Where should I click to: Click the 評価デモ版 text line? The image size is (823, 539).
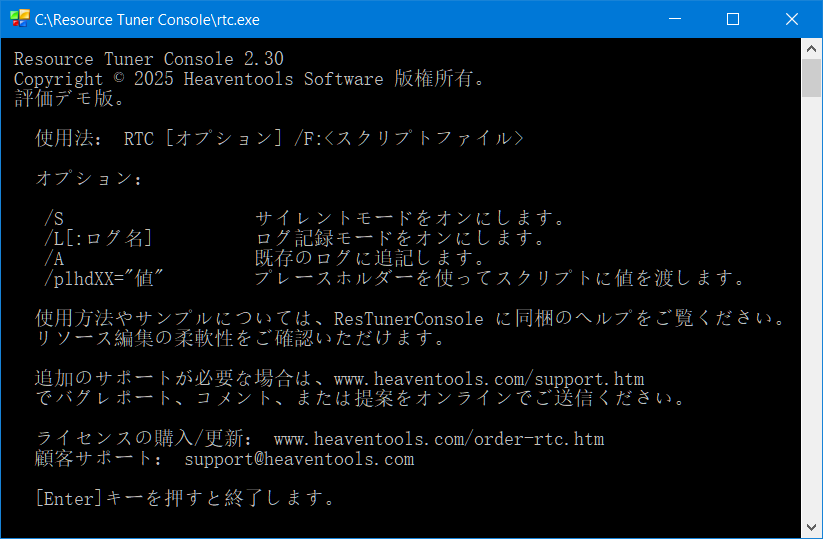pos(69,98)
